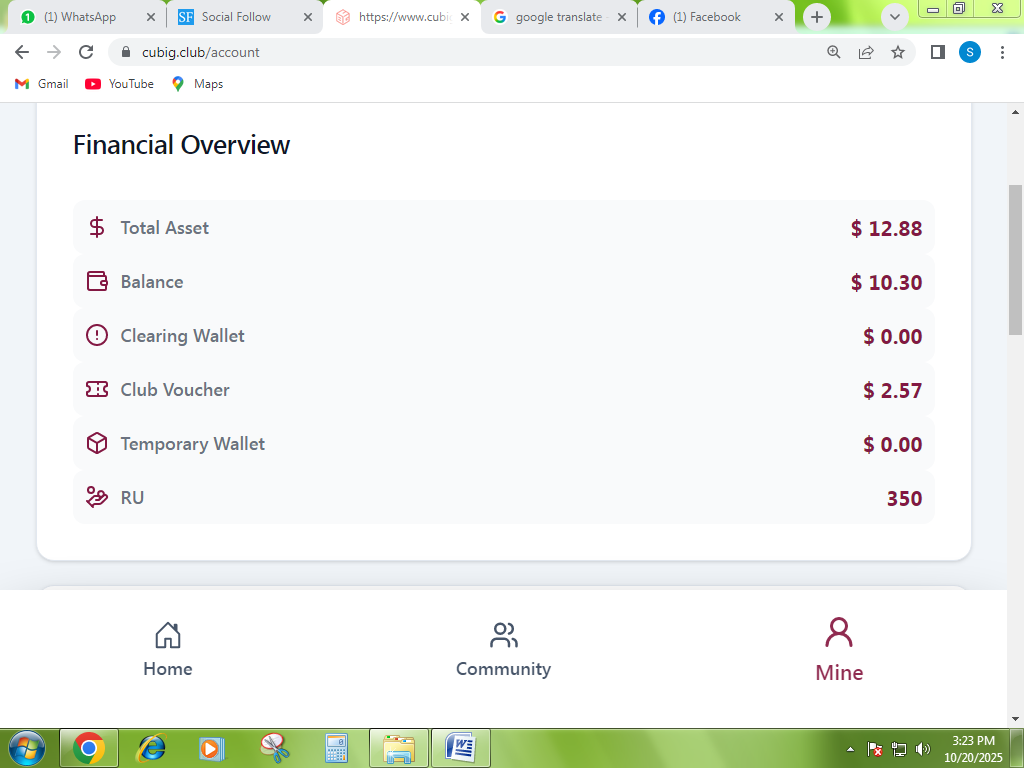The height and width of the screenshot is (768, 1024).
Task: Expand the tab search dropdown arrow
Action: (894, 17)
